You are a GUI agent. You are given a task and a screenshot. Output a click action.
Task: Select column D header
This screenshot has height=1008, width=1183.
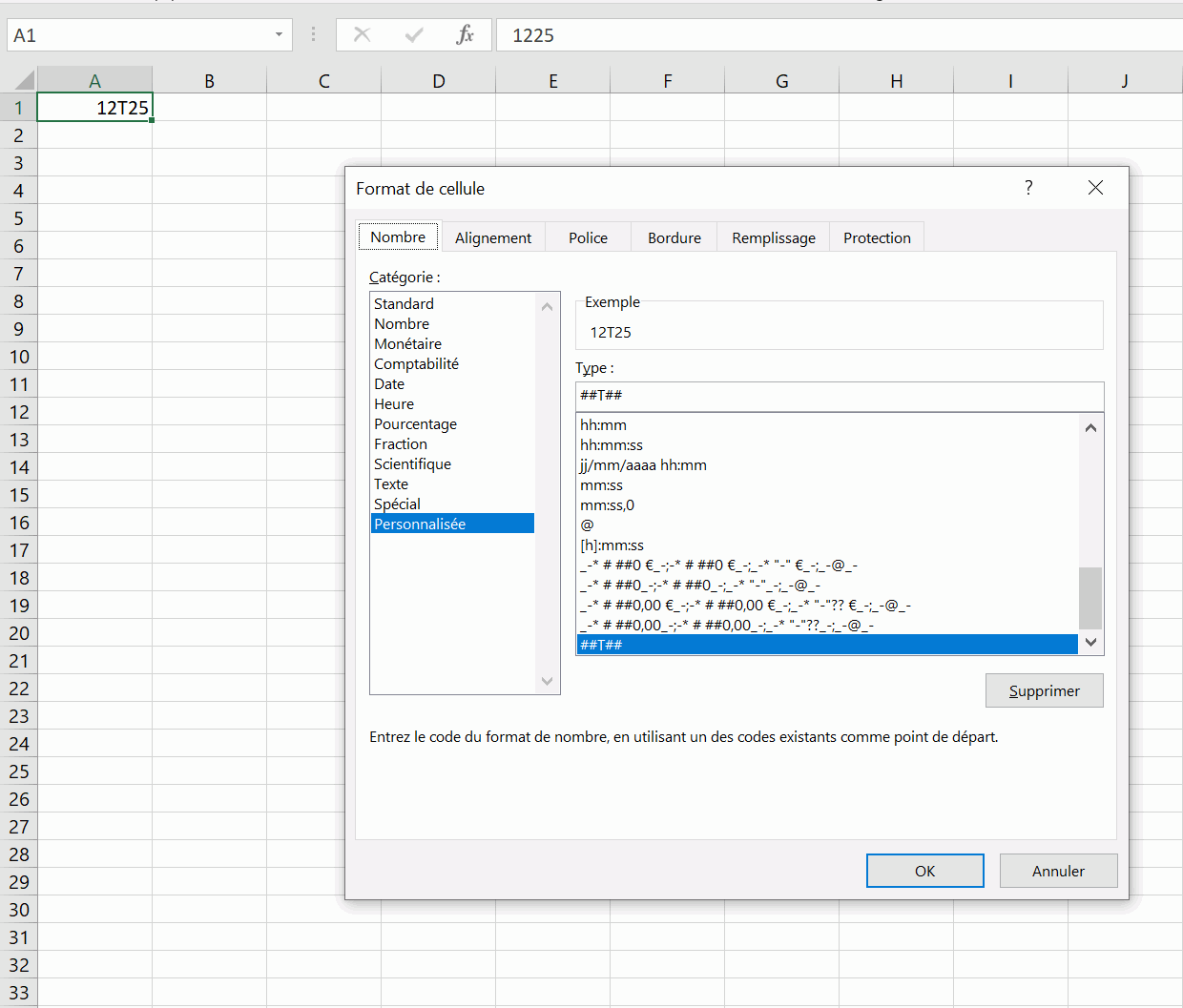tap(438, 81)
